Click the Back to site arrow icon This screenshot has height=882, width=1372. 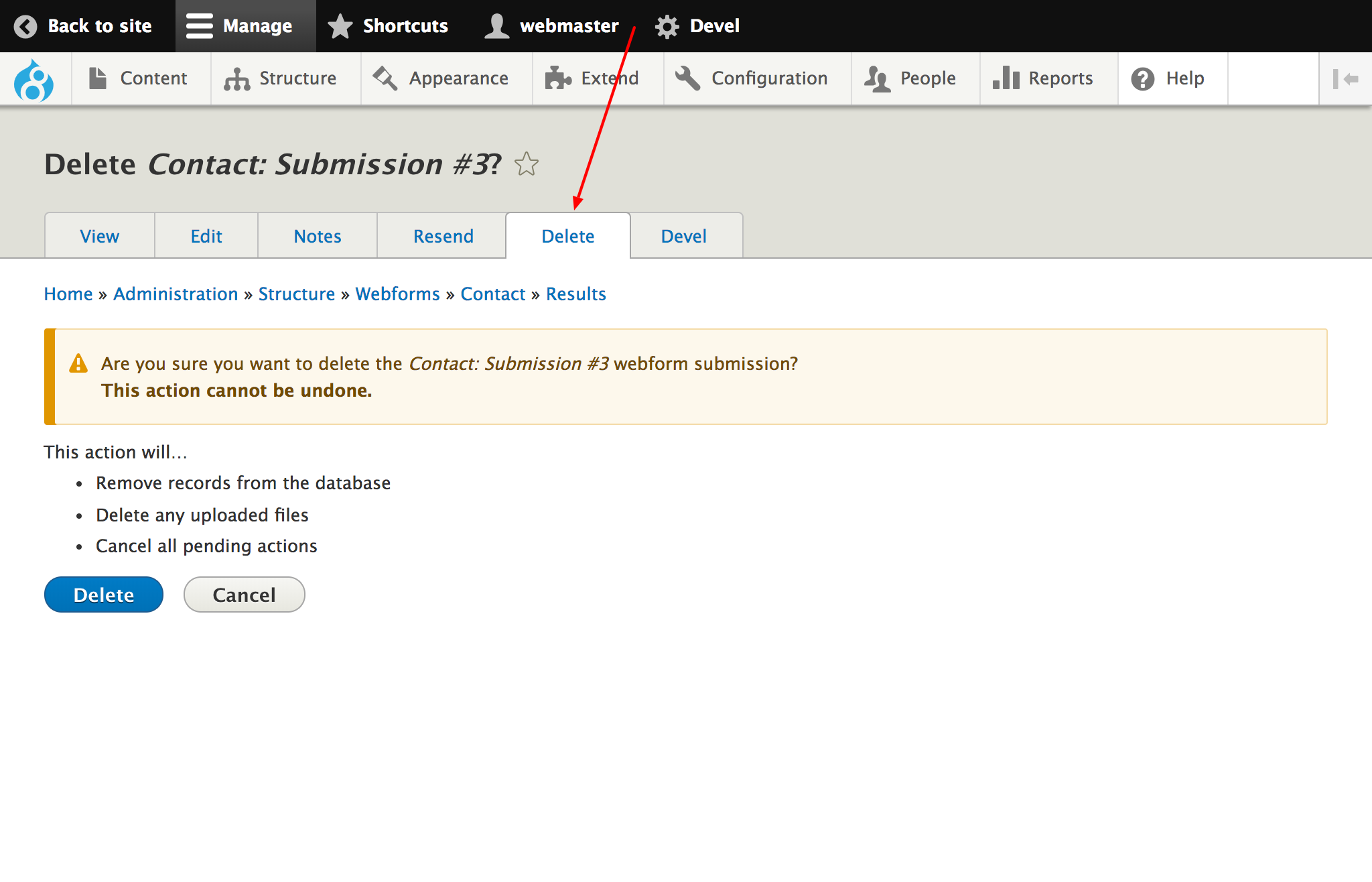(25, 26)
